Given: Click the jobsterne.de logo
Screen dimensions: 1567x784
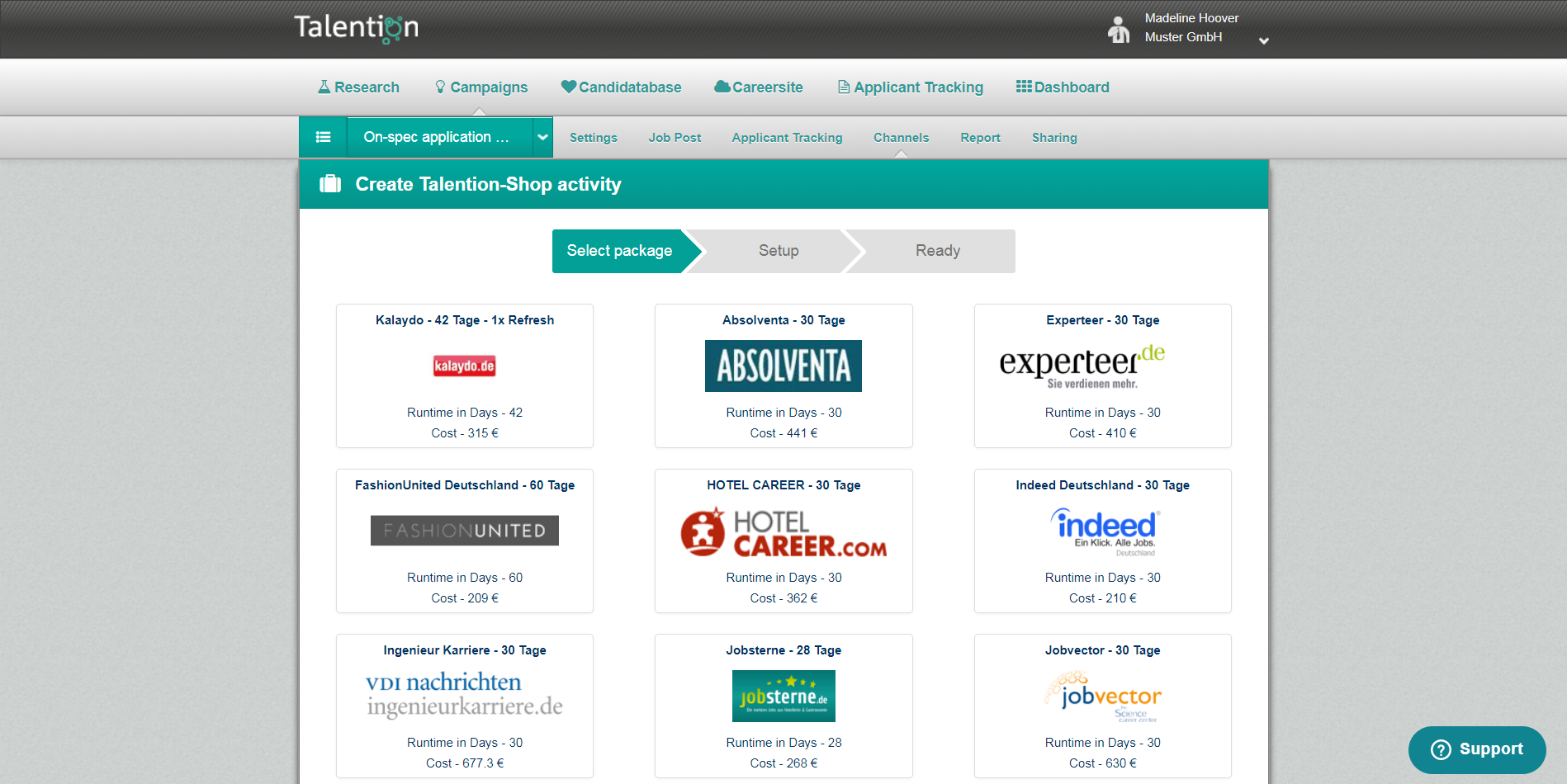Looking at the screenshot, I should pyautogui.click(x=783, y=696).
